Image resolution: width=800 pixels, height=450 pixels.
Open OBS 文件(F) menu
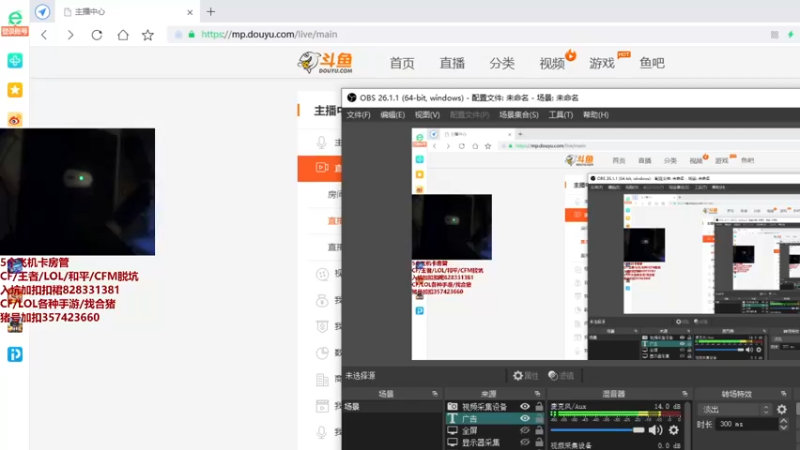[x=359, y=115]
